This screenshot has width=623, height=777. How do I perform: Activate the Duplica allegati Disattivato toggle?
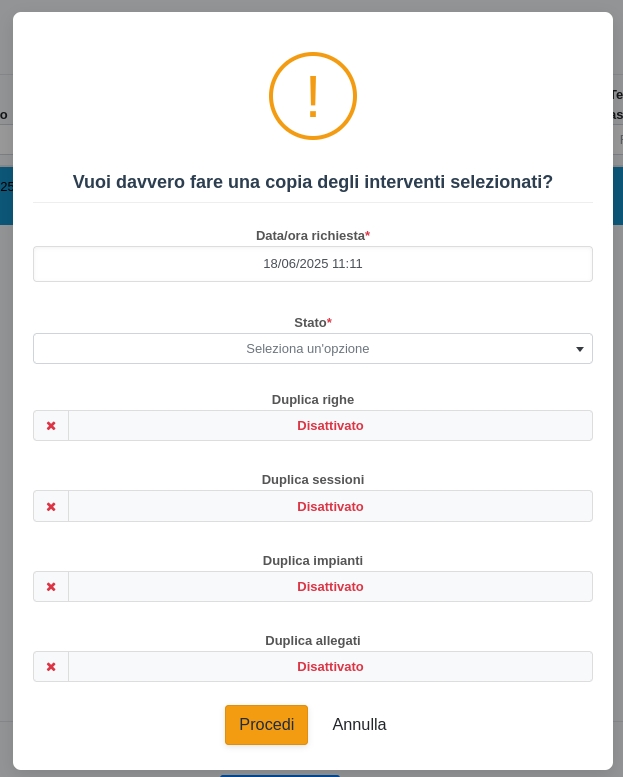coord(330,667)
